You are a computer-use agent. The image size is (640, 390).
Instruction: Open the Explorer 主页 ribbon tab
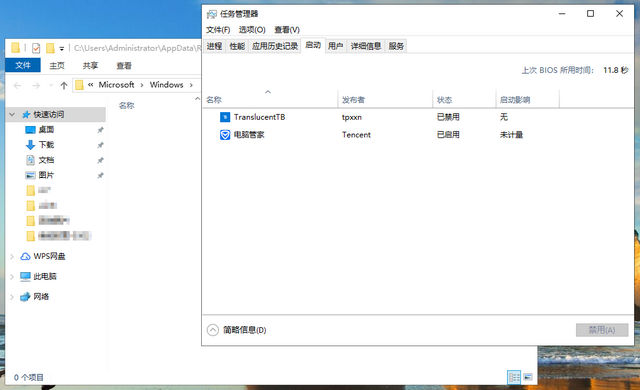pyautogui.click(x=57, y=66)
